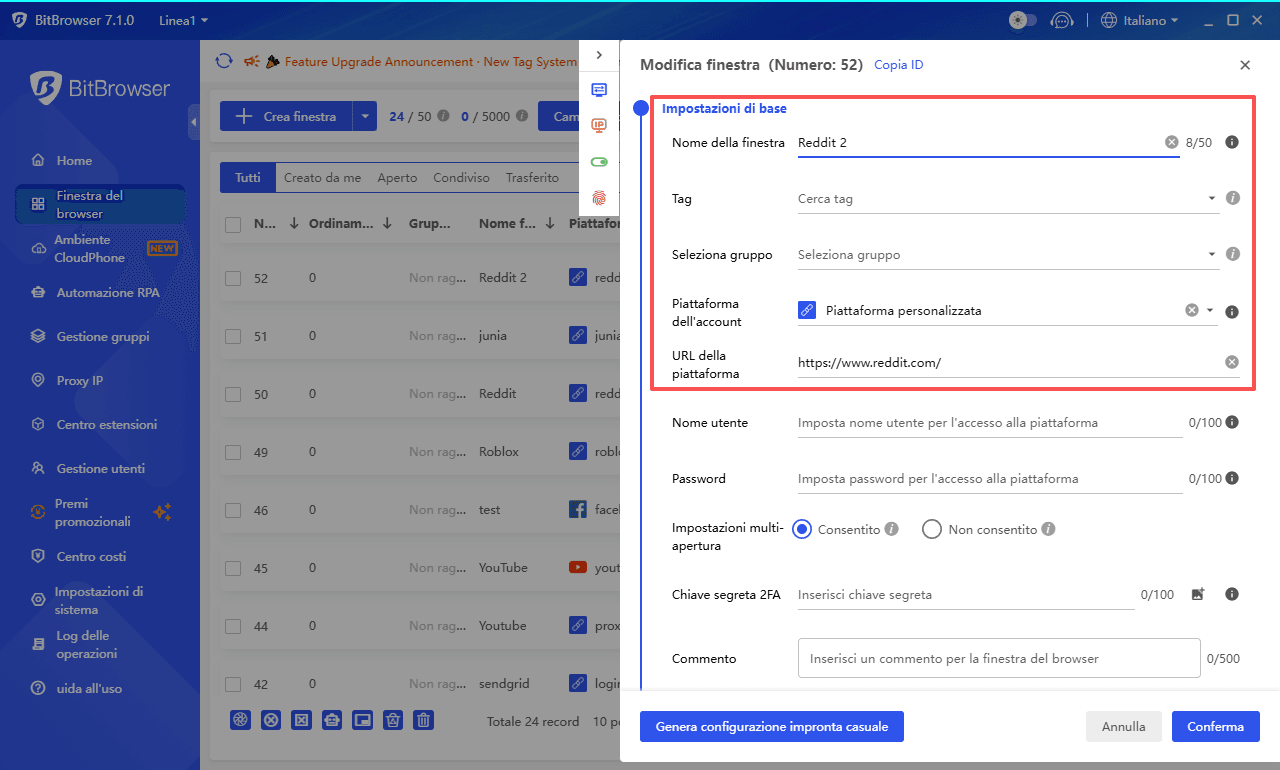Select the Non consentito radio button
This screenshot has height=770, width=1280.
(932, 529)
